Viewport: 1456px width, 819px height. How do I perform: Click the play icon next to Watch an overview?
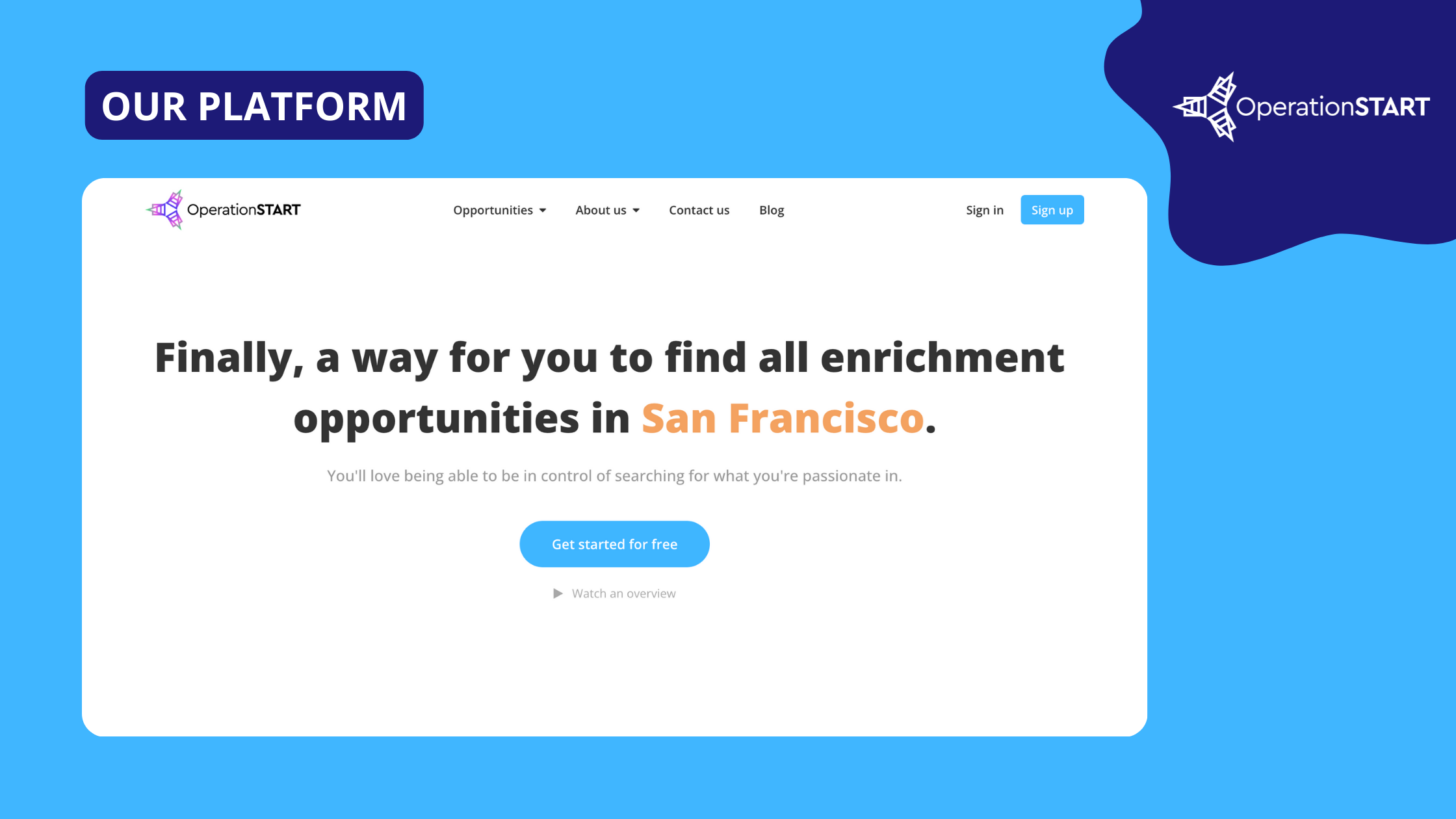(x=558, y=593)
